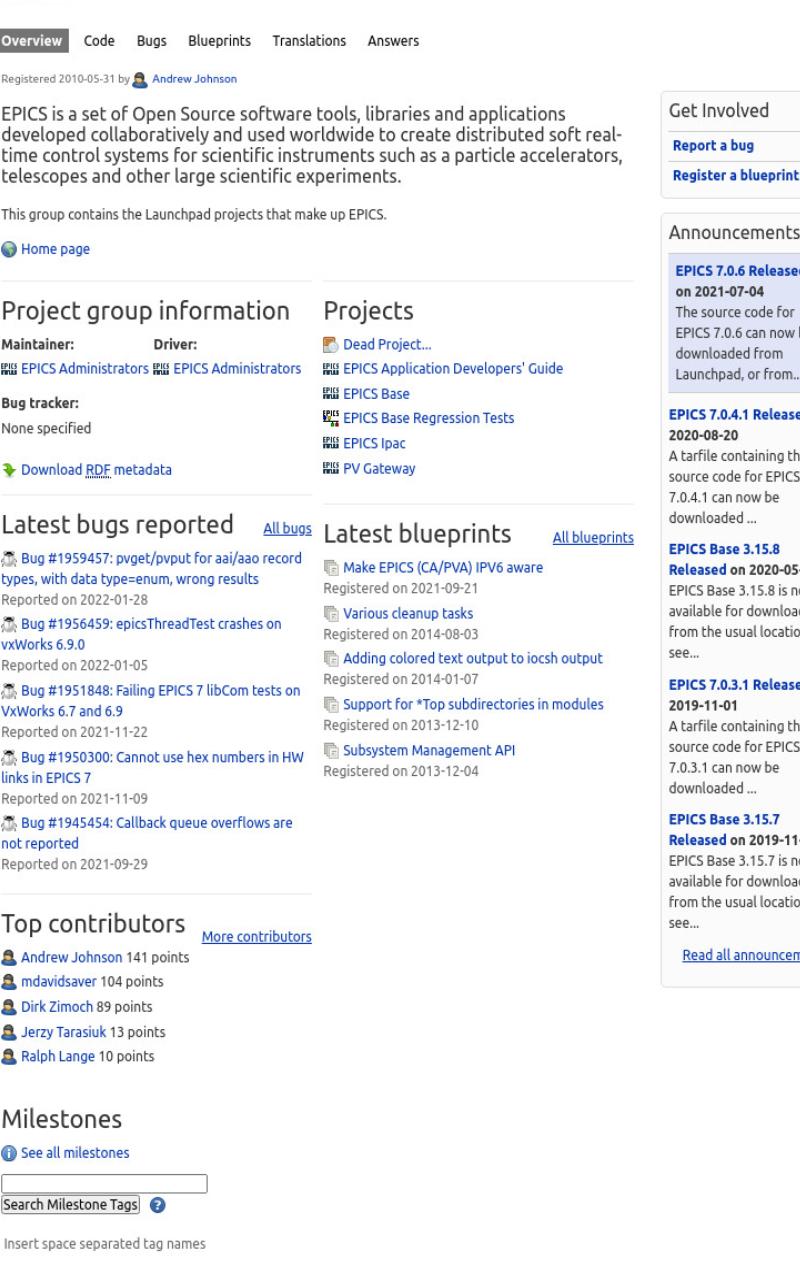The width and height of the screenshot is (800, 1280).
Task: Open Andrew Johnson's profile by the registrant icon
Action: (140, 79)
